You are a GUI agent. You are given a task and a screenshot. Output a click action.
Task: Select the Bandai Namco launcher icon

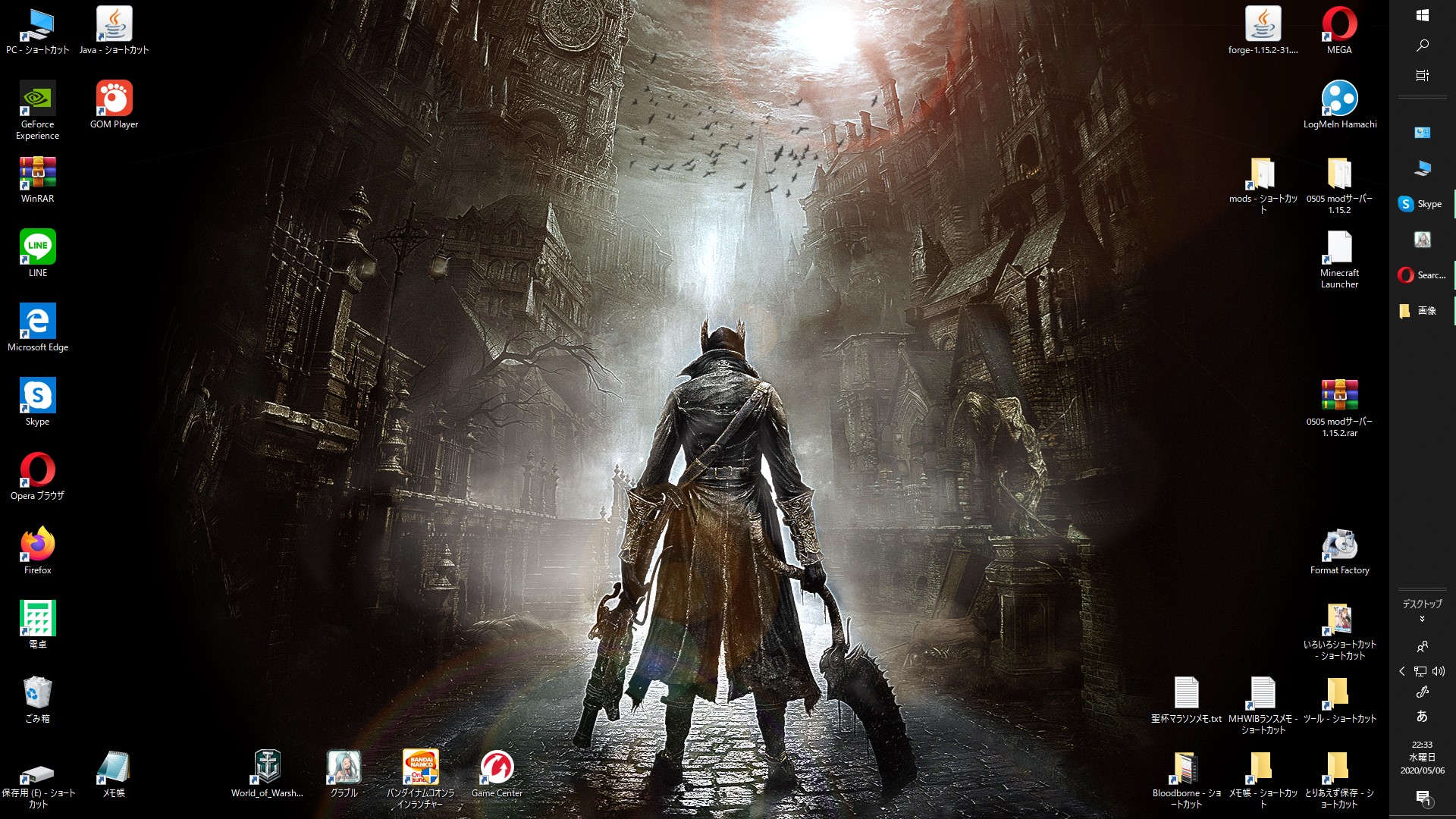pos(420,780)
